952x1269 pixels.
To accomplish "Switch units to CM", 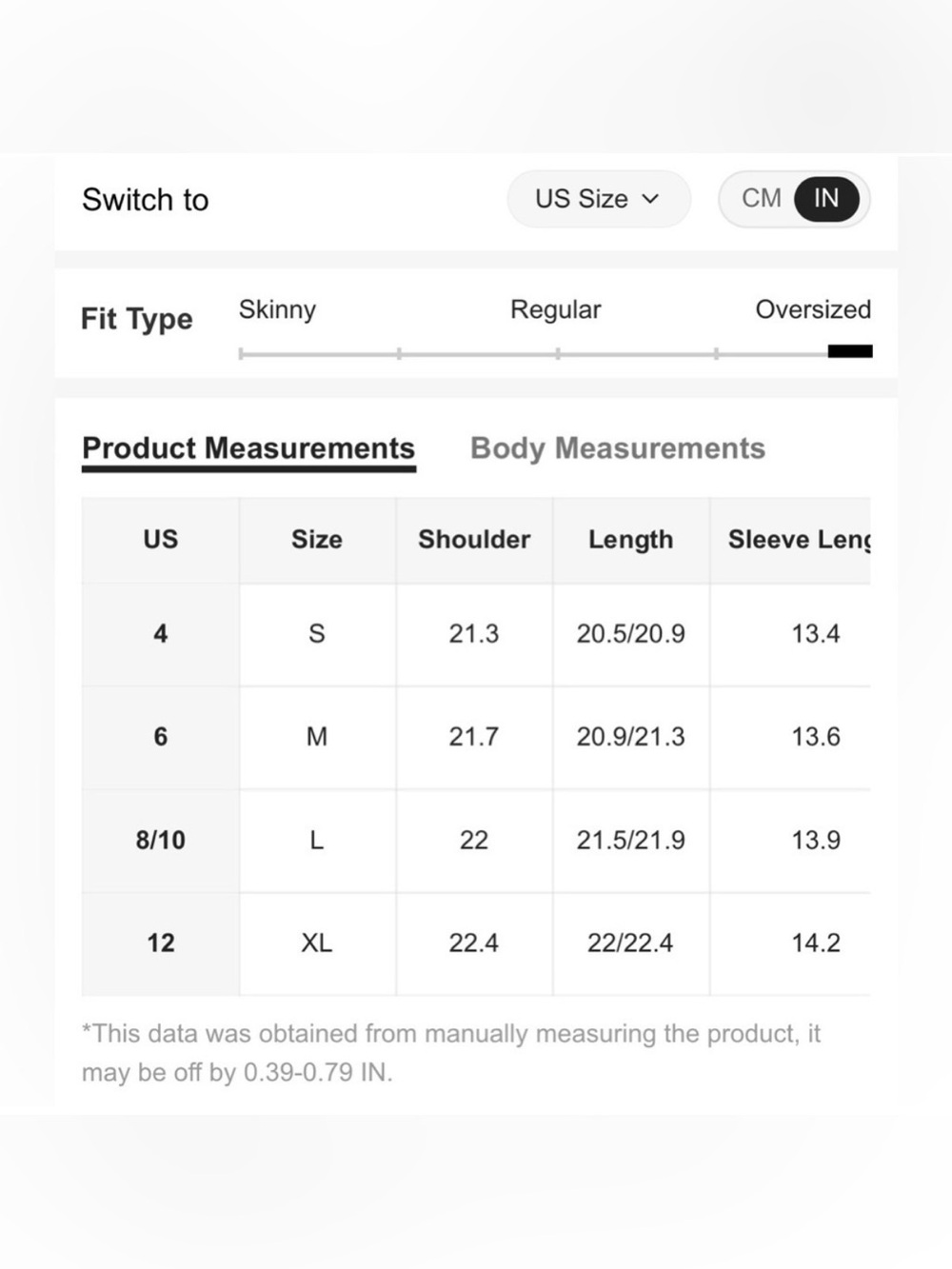I will coord(761,198).
